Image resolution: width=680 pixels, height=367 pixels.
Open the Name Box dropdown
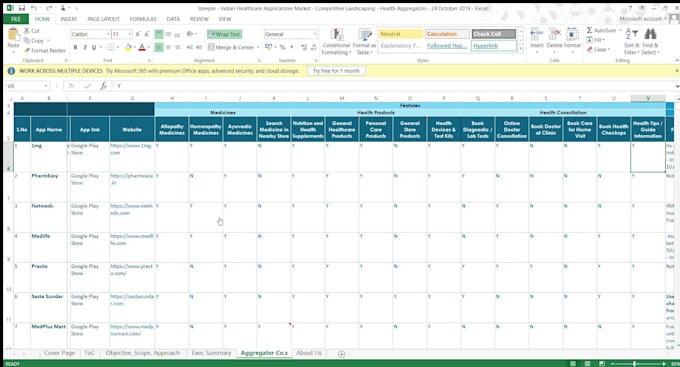tap(46, 86)
